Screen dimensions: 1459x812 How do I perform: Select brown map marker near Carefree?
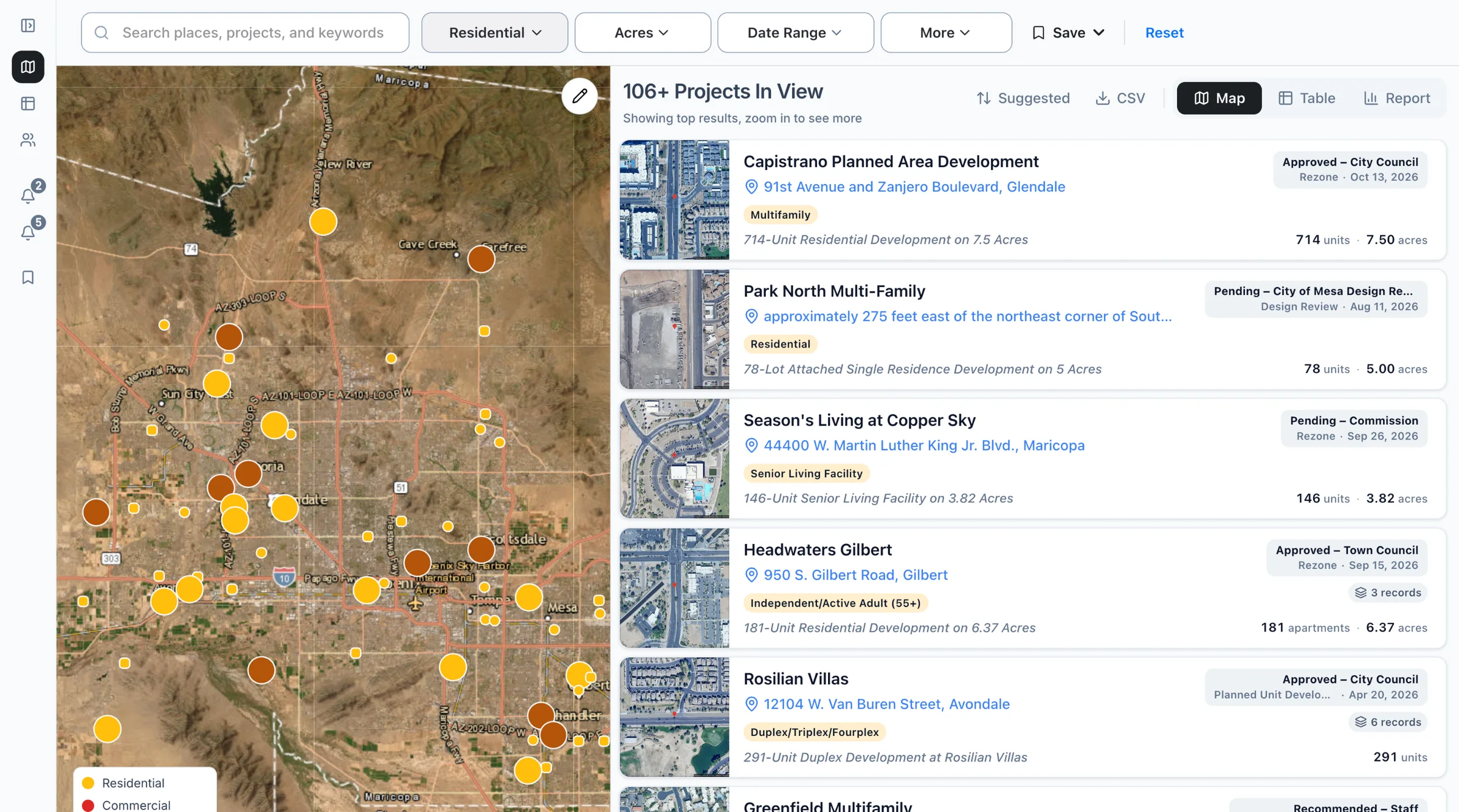pyautogui.click(x=481, y=260)
